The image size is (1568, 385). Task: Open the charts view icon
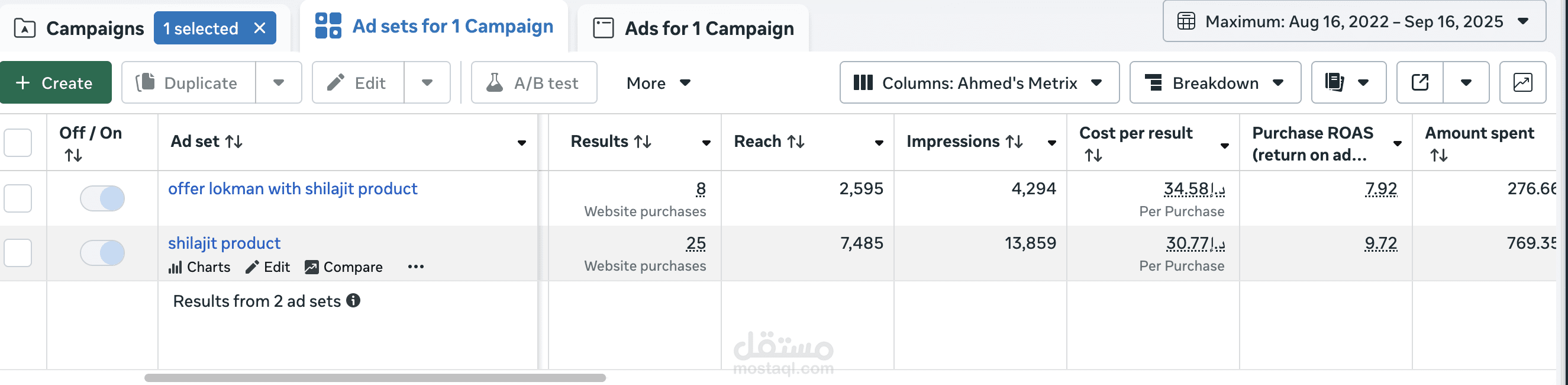tap(1522, 82)
